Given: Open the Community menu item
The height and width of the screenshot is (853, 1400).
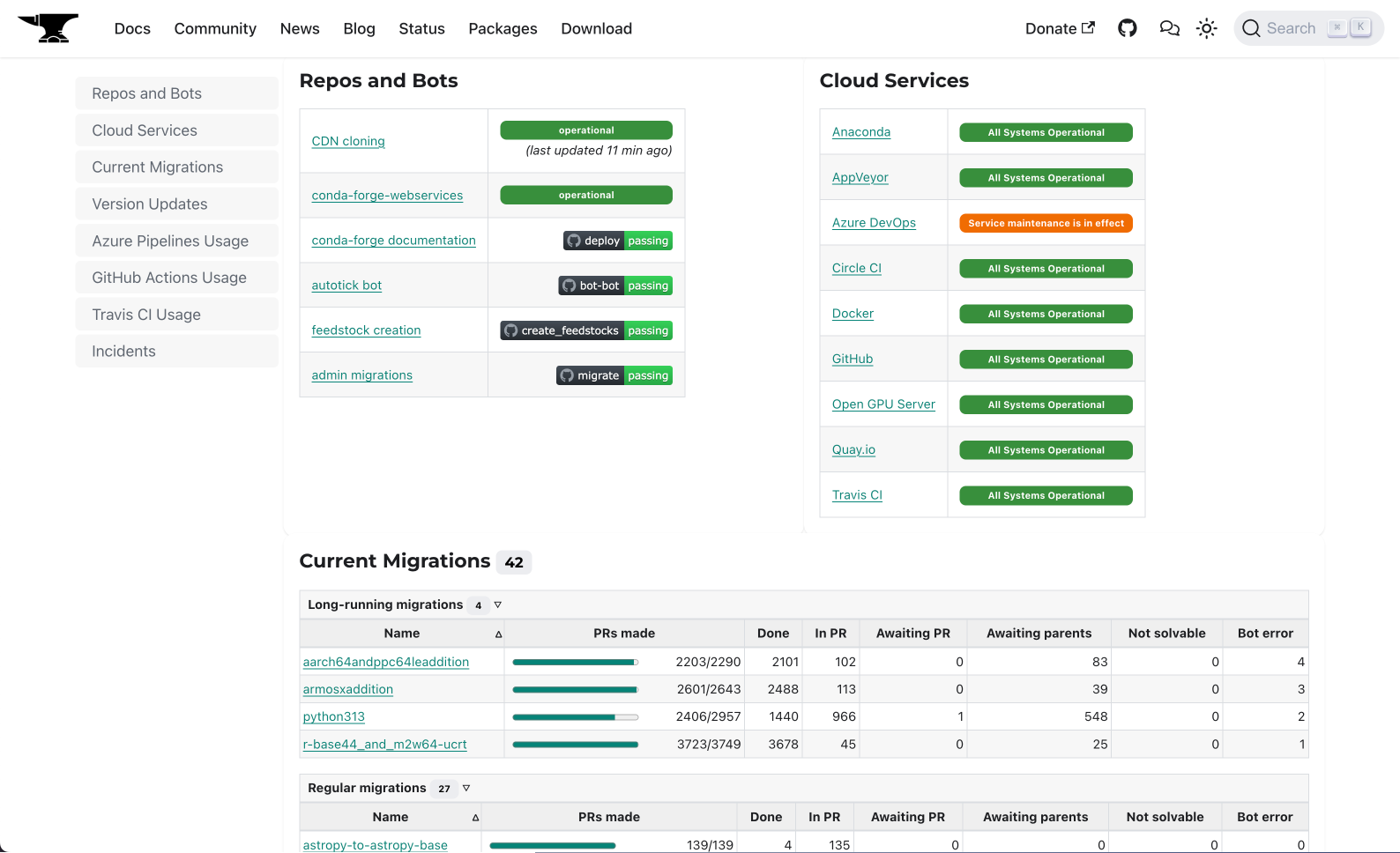Looking at the screenshot, I should pos(215,28).
